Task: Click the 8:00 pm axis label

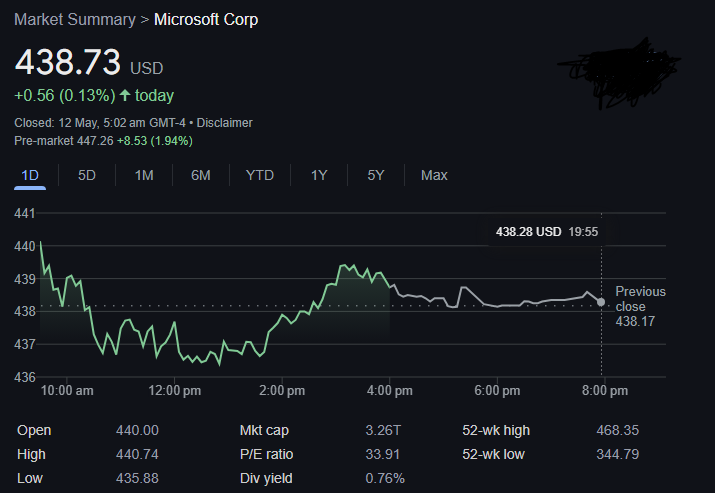Action: pyautogui.click(x=605, y=391)
